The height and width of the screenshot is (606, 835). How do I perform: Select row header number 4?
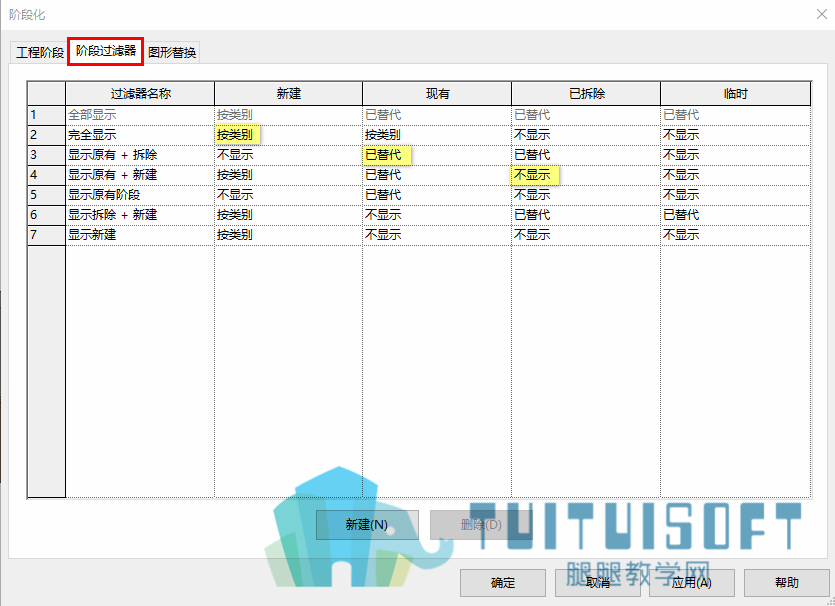[x=46, y=175]
